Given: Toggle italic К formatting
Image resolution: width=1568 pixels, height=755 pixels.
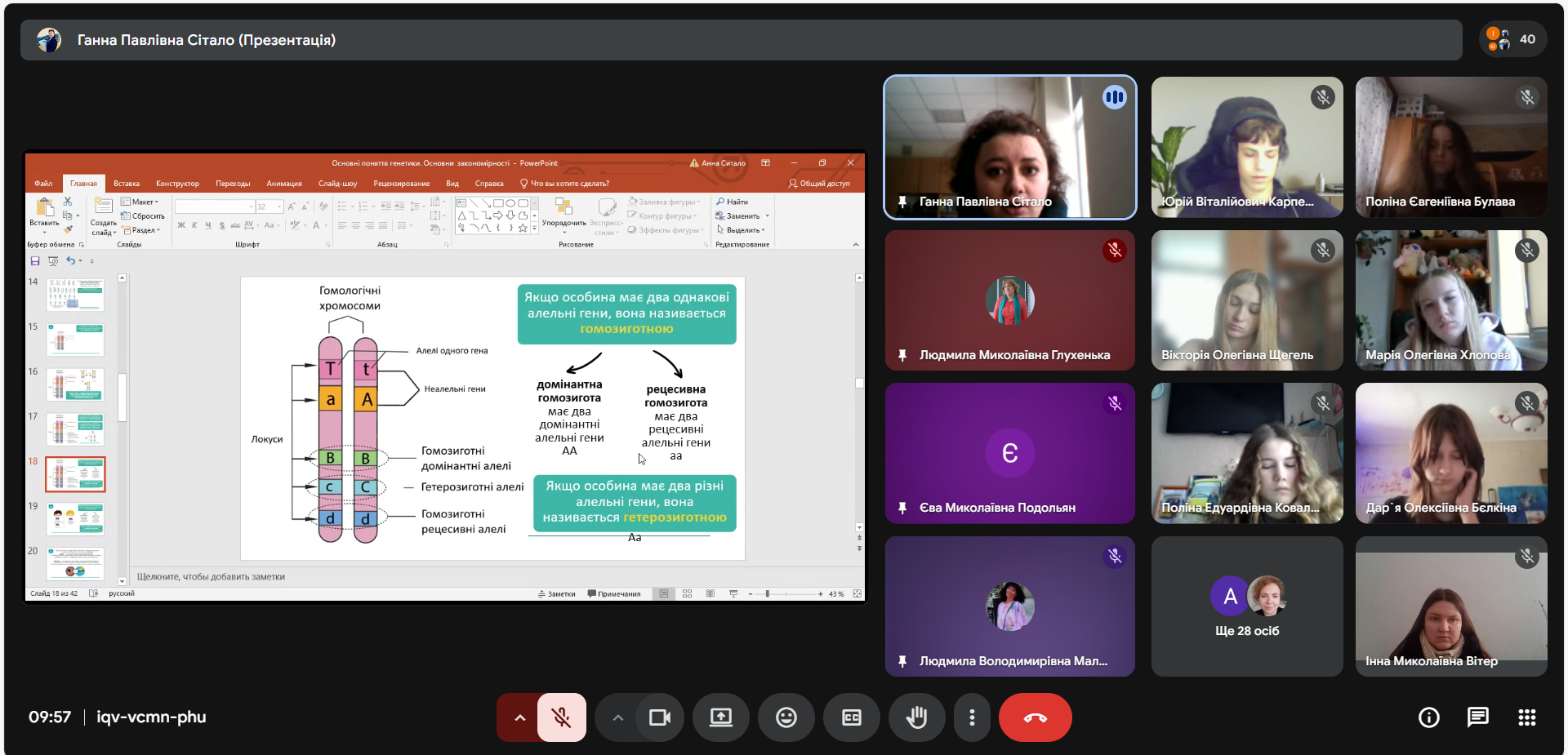Looking at the screenshot, I should pos(194,225).
